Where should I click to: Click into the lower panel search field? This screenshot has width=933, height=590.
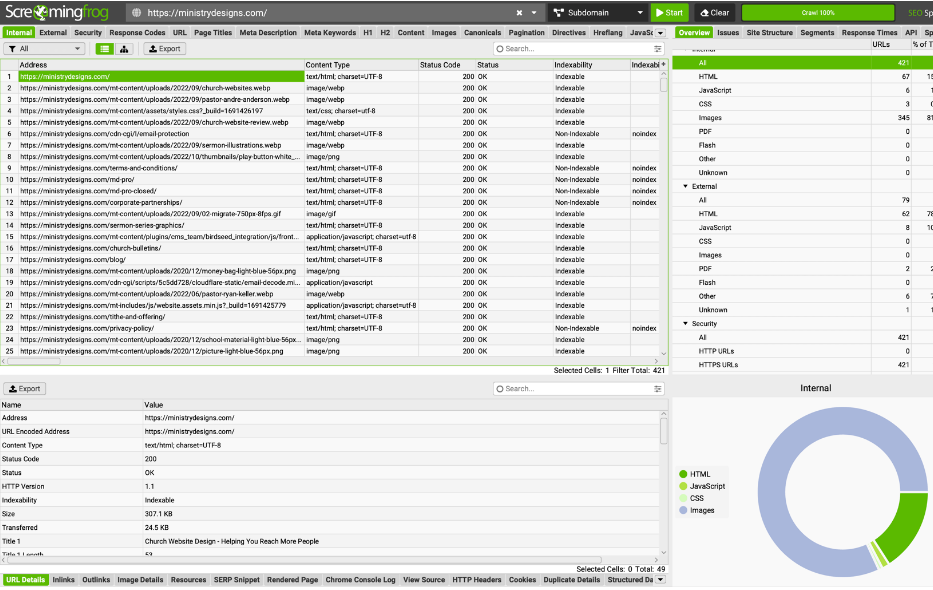[575, 388]
